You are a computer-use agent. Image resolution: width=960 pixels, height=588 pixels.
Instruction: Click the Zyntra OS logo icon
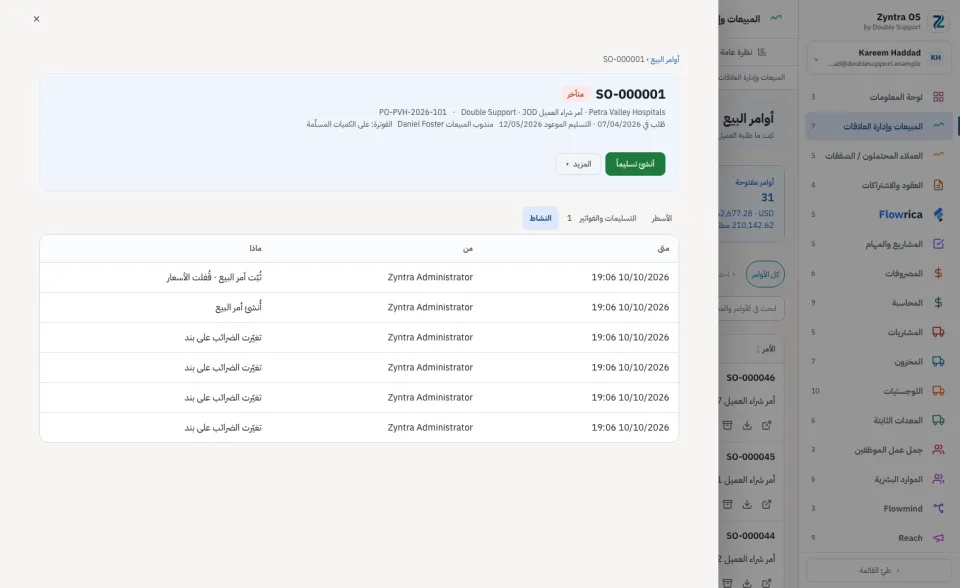938,21
